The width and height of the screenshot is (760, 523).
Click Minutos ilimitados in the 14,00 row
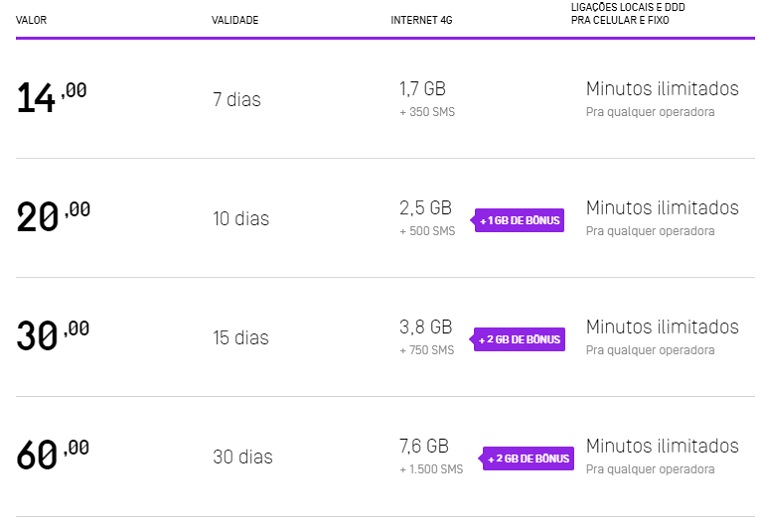tap(662, 89)
